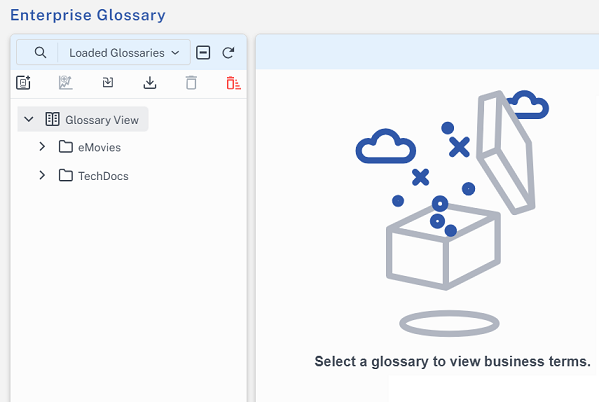The image size is (599, 402).
Task: Select the Glossary View tree item
Action: (x=83, y=119)
